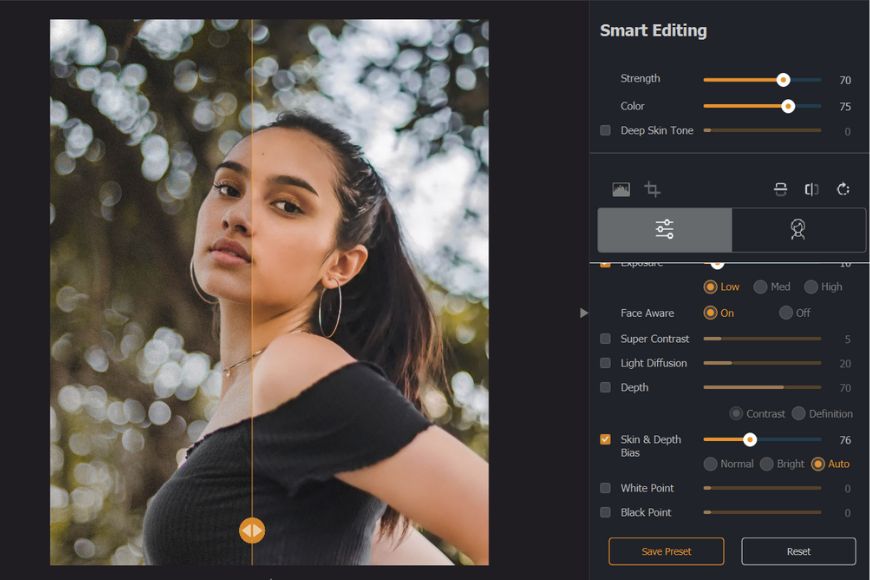Click the rotate/reset circular arrow icon

click(x=843, y=190)
